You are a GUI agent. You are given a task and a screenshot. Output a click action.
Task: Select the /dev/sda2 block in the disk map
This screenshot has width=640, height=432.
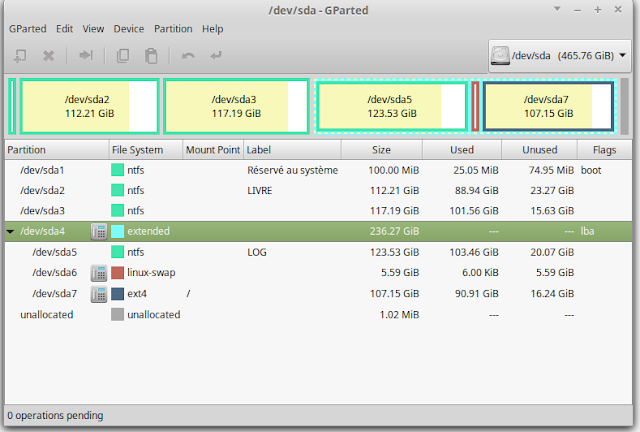(89, 106)
